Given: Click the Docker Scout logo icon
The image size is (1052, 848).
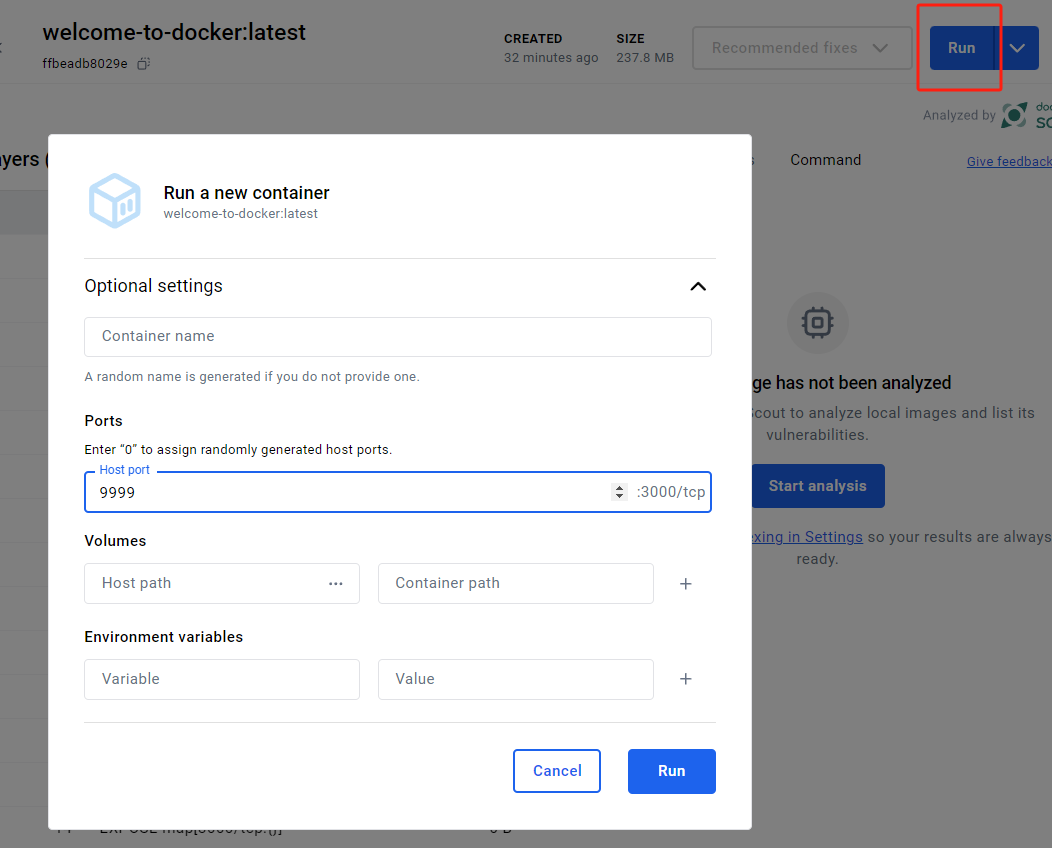Looking at the screenshot, I should pos(1015,115).
